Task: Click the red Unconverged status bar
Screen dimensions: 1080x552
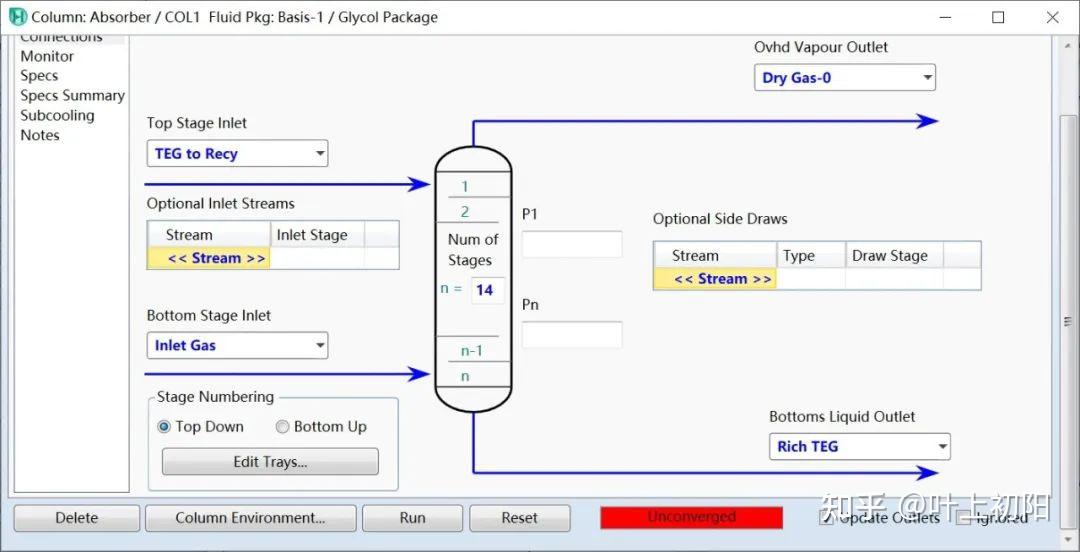Action: tap(692, 518)
